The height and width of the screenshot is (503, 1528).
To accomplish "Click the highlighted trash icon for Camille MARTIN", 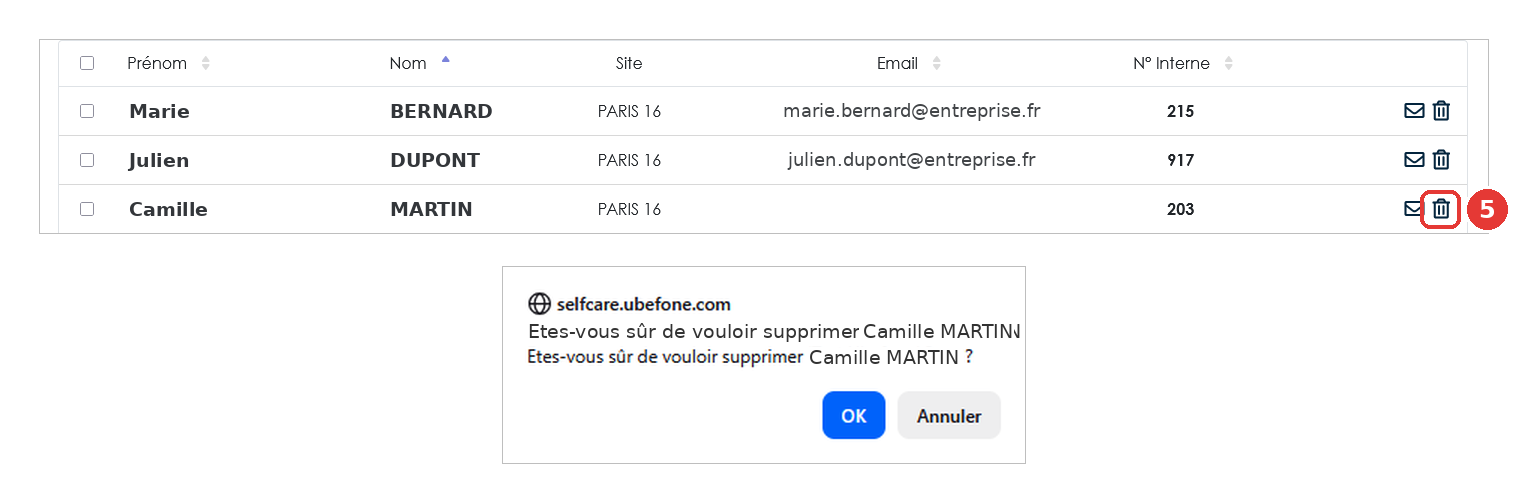I will tap(1441, 209).
